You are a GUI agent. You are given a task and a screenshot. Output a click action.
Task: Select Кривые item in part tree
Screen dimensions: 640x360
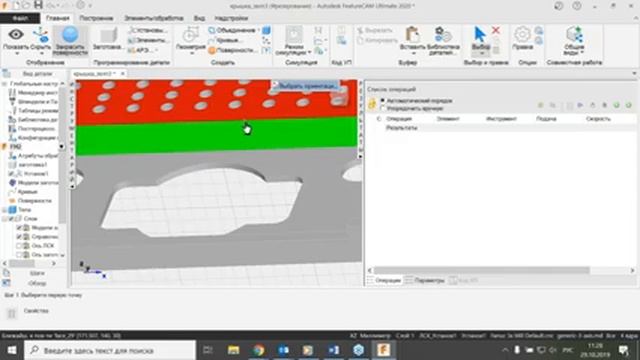tap(27, 192)
